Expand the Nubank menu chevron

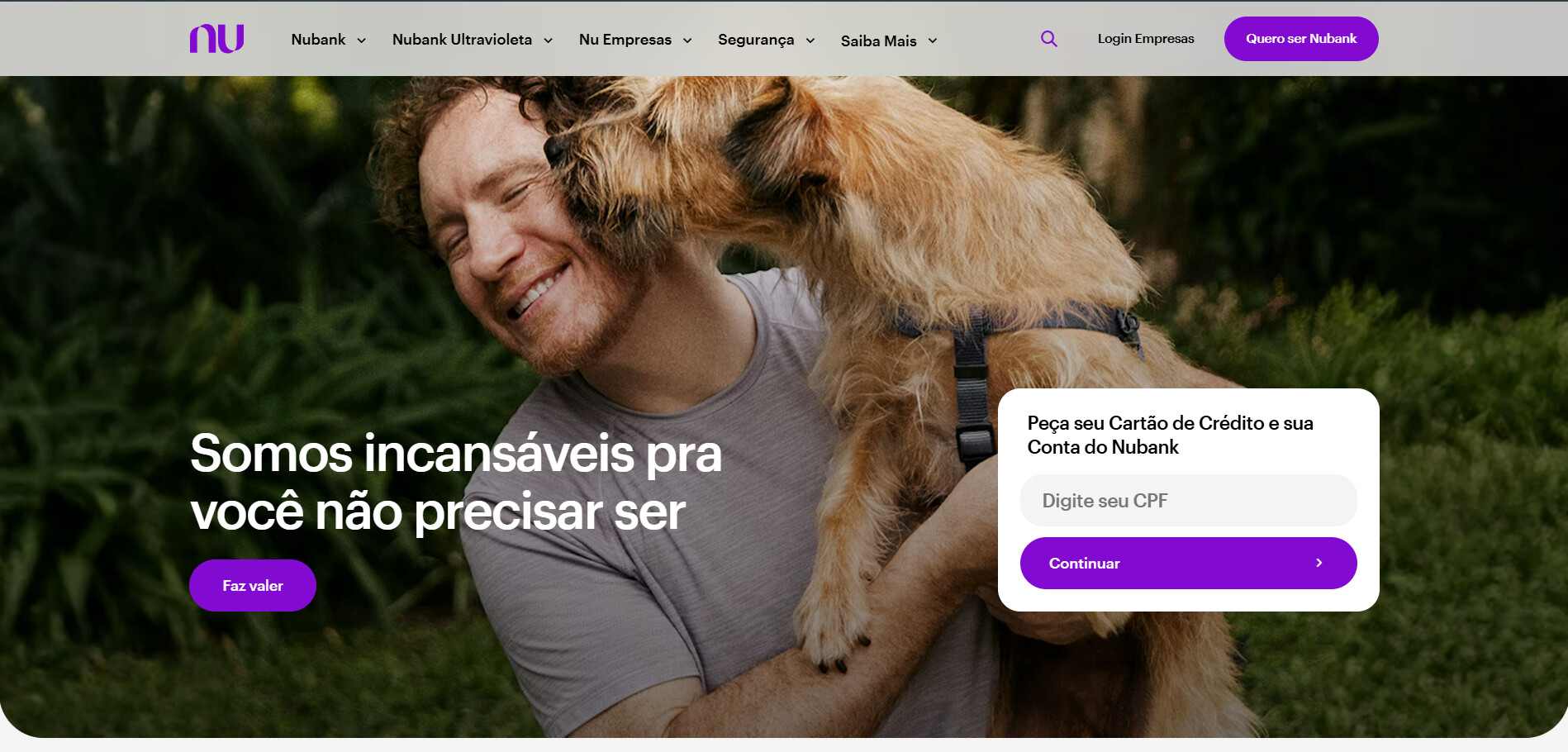point(361,40)
